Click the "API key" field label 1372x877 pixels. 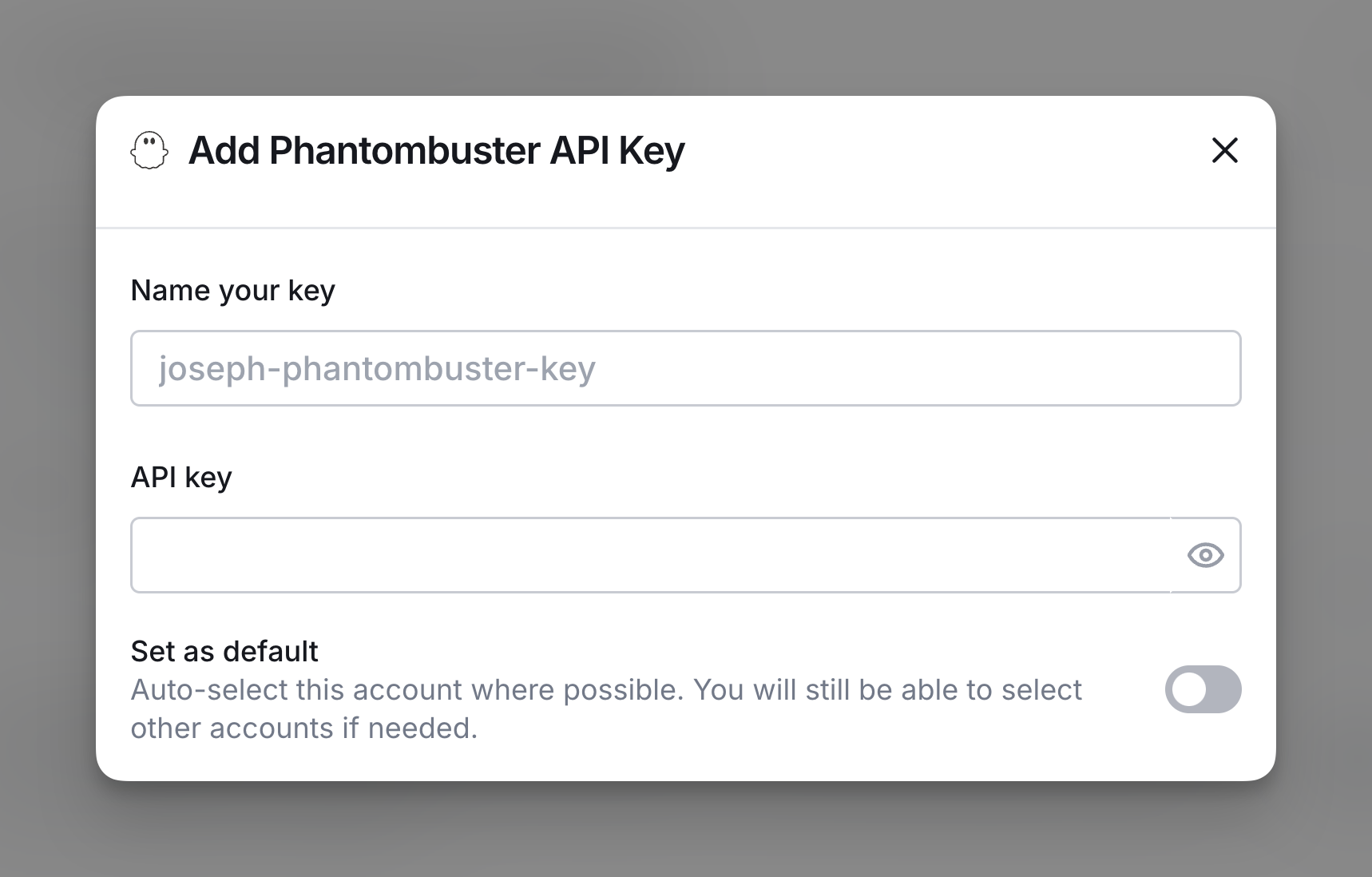[x=181, y=478]
